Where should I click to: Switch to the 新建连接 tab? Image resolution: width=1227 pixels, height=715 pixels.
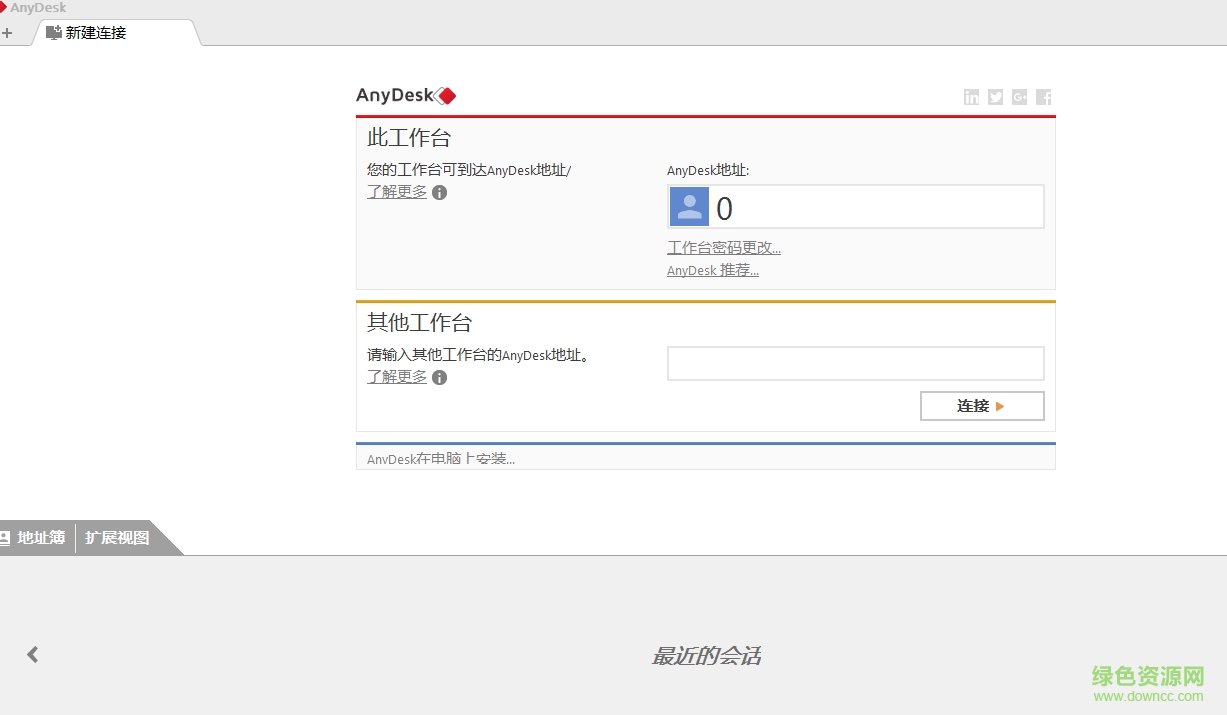97,32
